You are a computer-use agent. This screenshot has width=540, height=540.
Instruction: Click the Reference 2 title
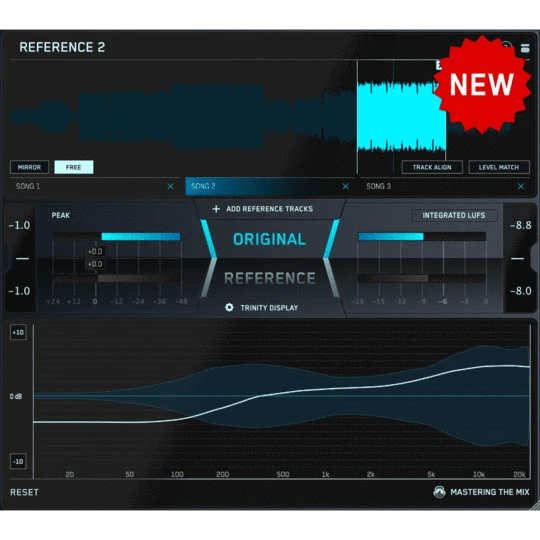[62, 47]
